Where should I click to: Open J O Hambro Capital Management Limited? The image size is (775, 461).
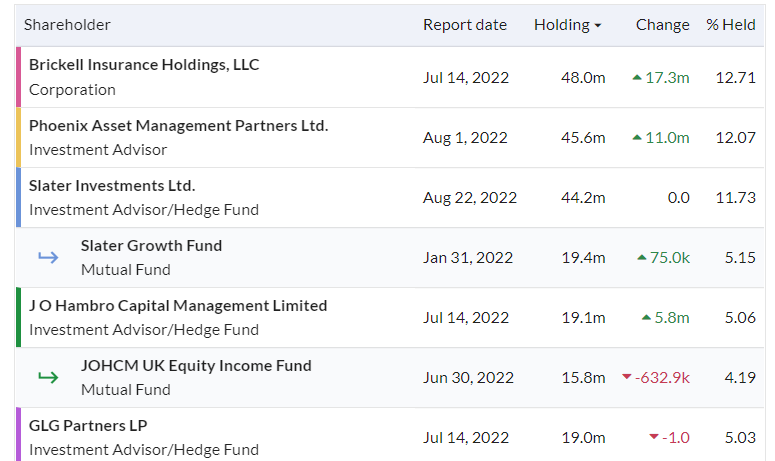pos(178,306)
